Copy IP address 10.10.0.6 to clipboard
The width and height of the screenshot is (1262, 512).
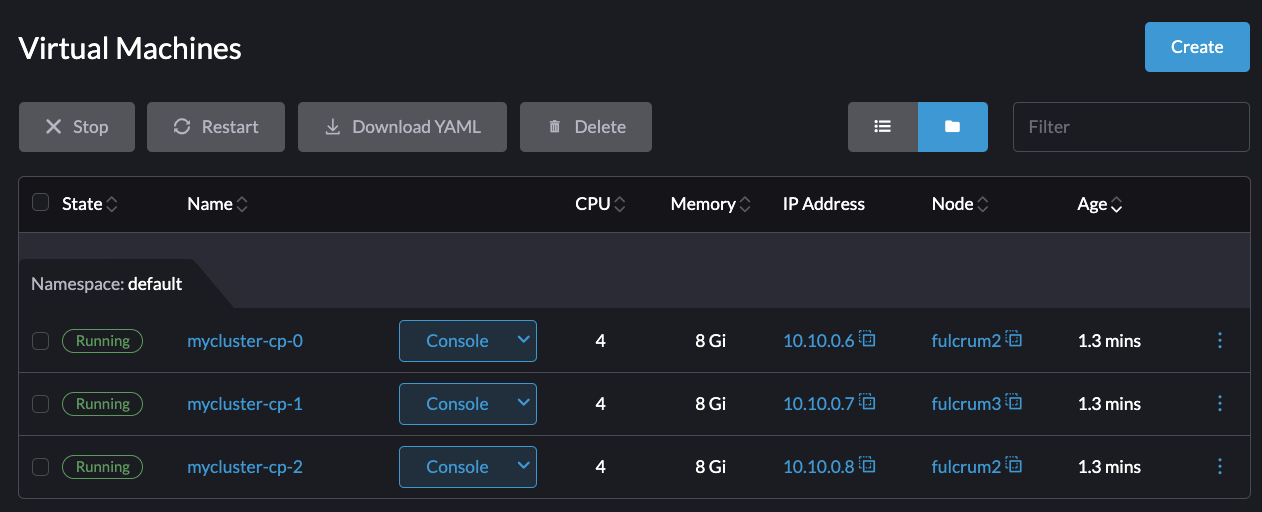point(868,339)
